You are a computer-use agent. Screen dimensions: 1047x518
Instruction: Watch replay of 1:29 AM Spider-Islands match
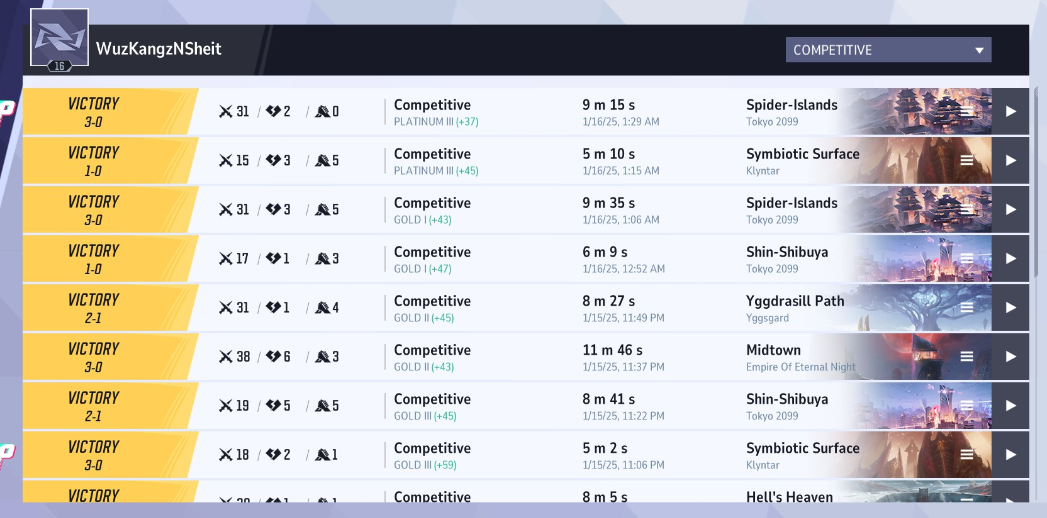point(1010,112)
